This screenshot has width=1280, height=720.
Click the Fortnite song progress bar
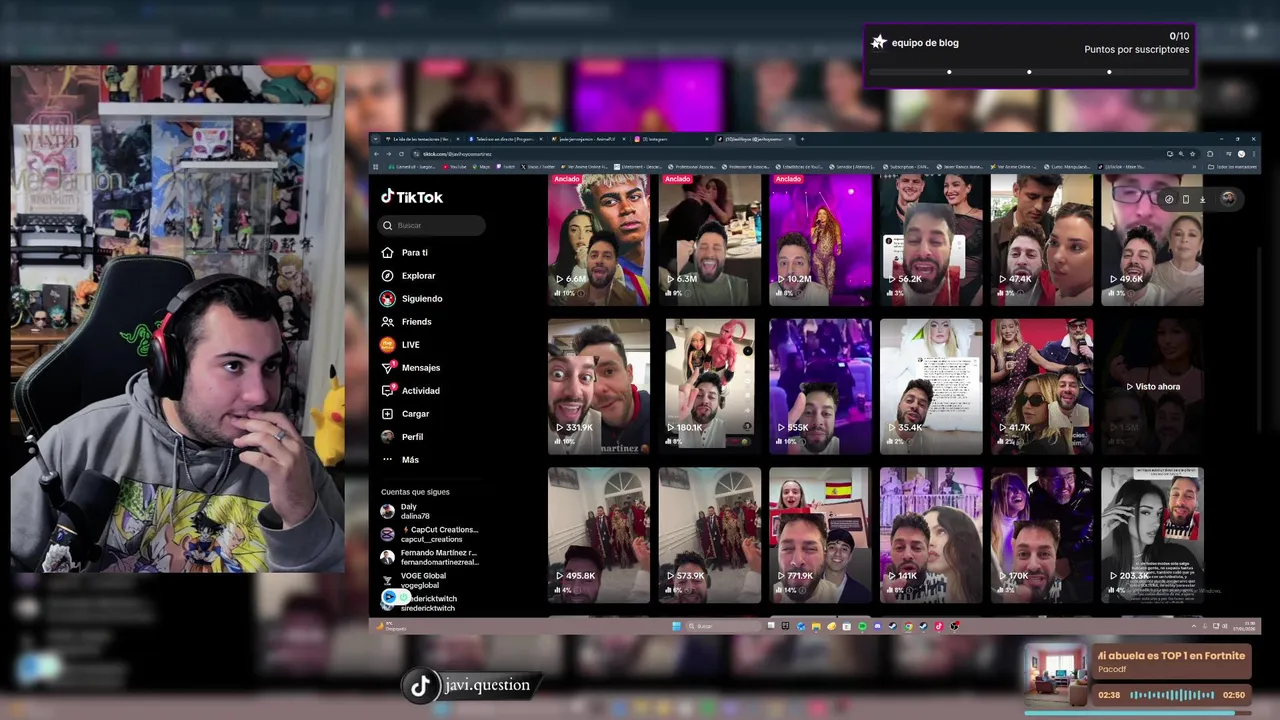(1138, 713)
